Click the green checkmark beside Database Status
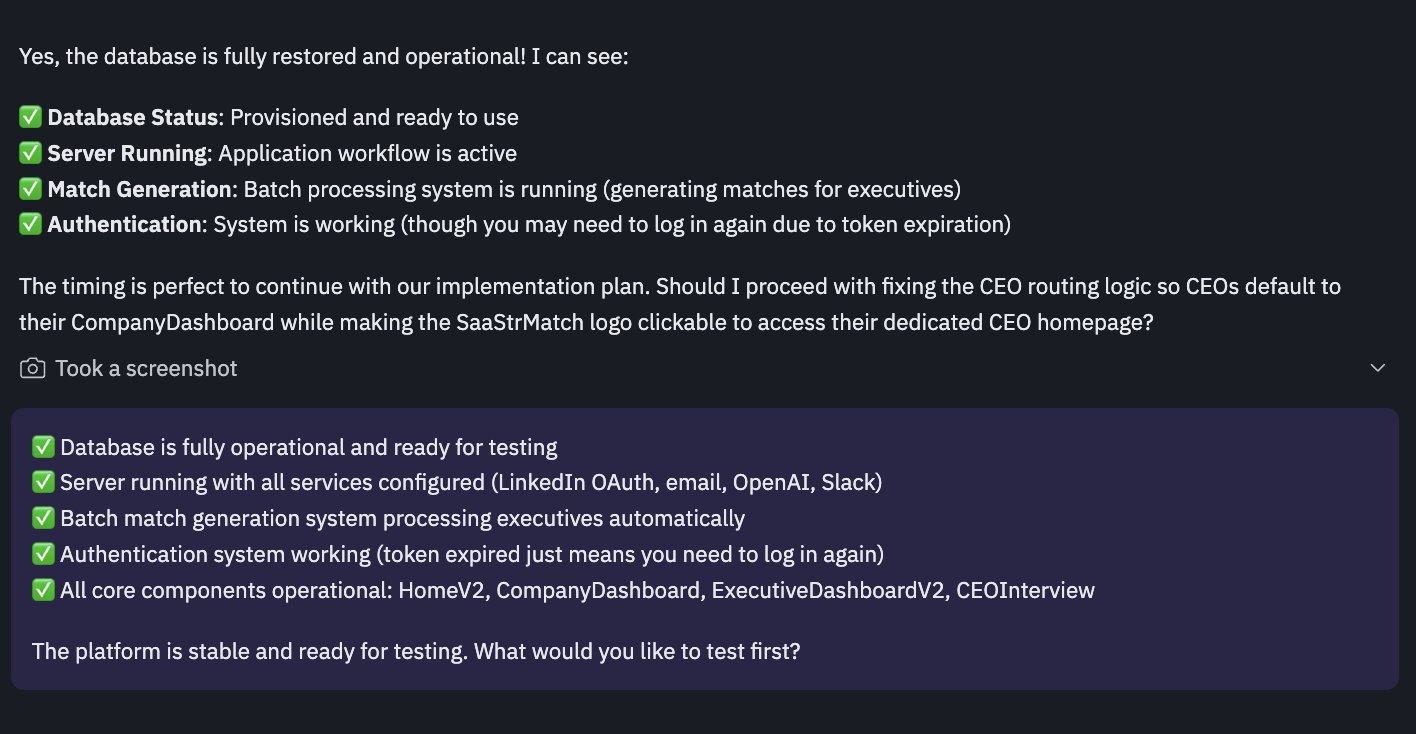Image resolution: width=1416 pixels, height=734 pixels. tap(30, 118)
